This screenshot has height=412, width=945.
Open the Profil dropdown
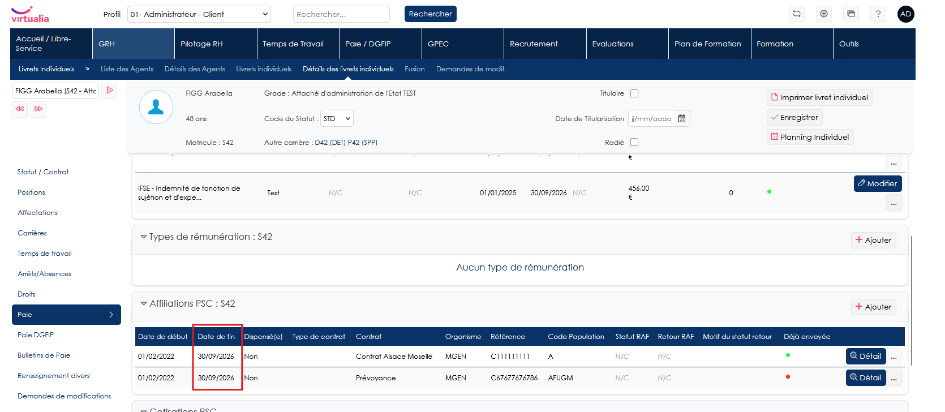(x=199, y=14)
